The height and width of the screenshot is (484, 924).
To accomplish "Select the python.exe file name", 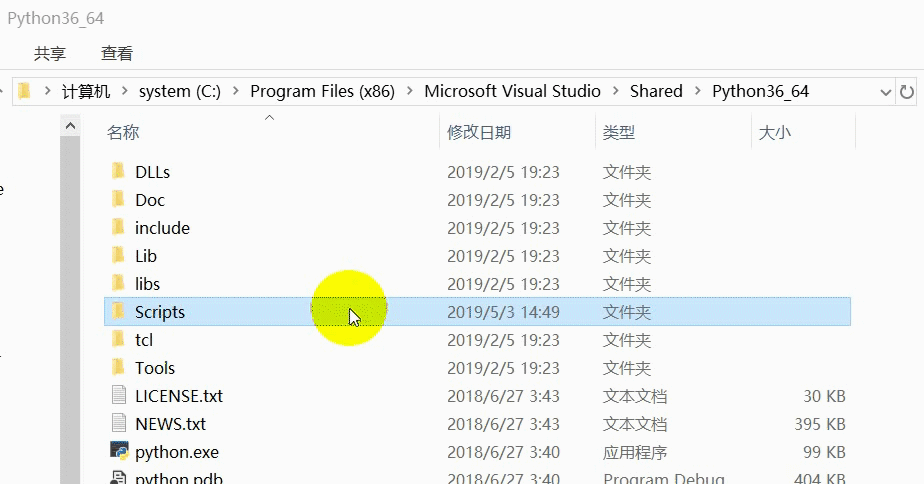I will click(x=177, y=452).
